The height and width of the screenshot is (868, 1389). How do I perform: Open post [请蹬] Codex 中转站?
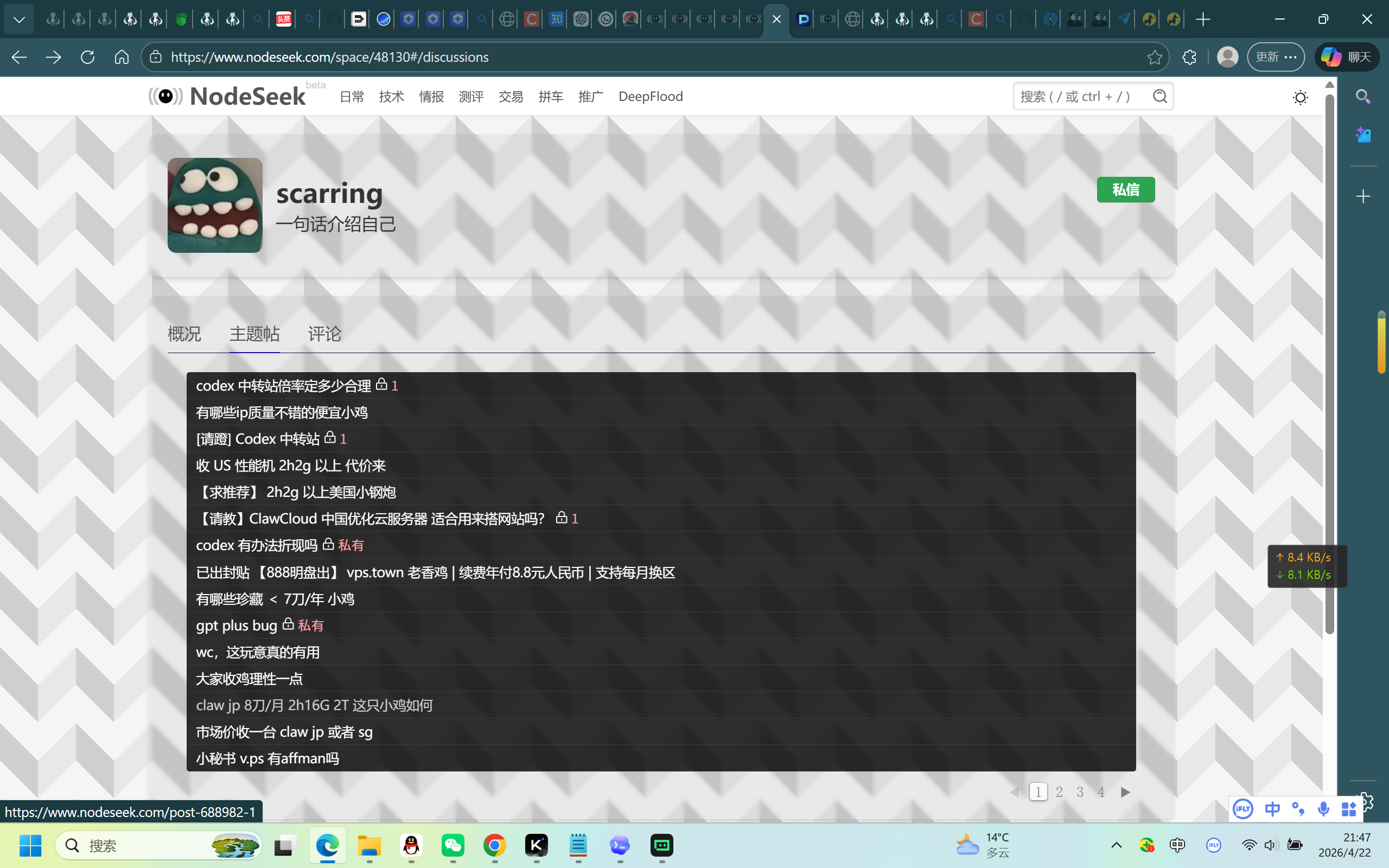[258, 439]
